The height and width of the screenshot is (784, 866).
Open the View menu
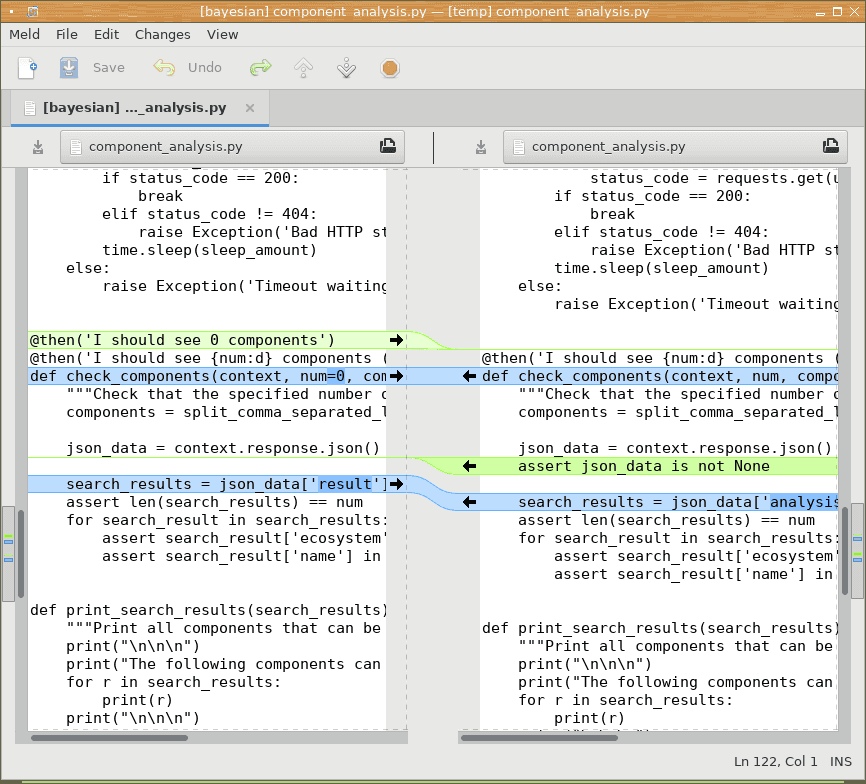coord(222,34)
